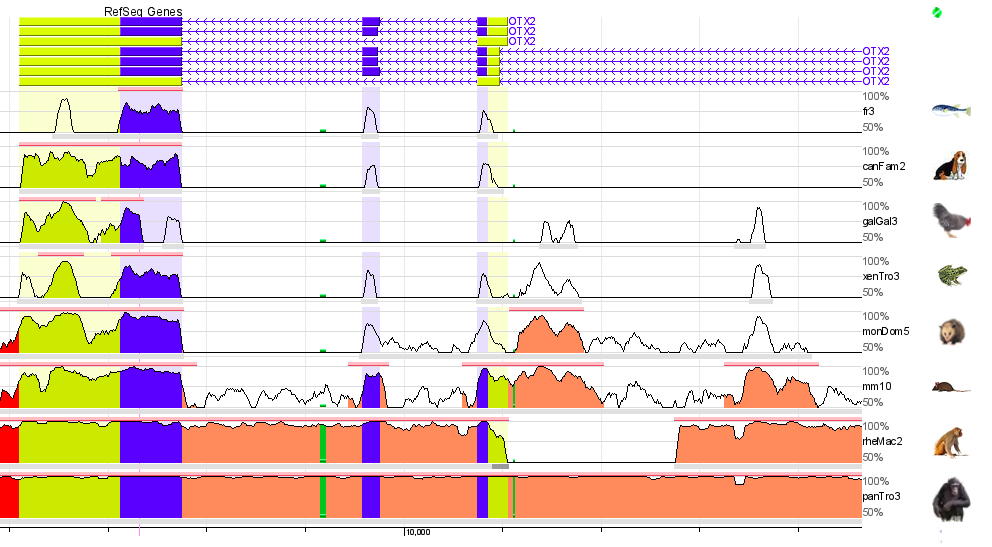The image size is (992, 547).
Task: Select the mouse icon beside mm10
Action: coord(948,386)
